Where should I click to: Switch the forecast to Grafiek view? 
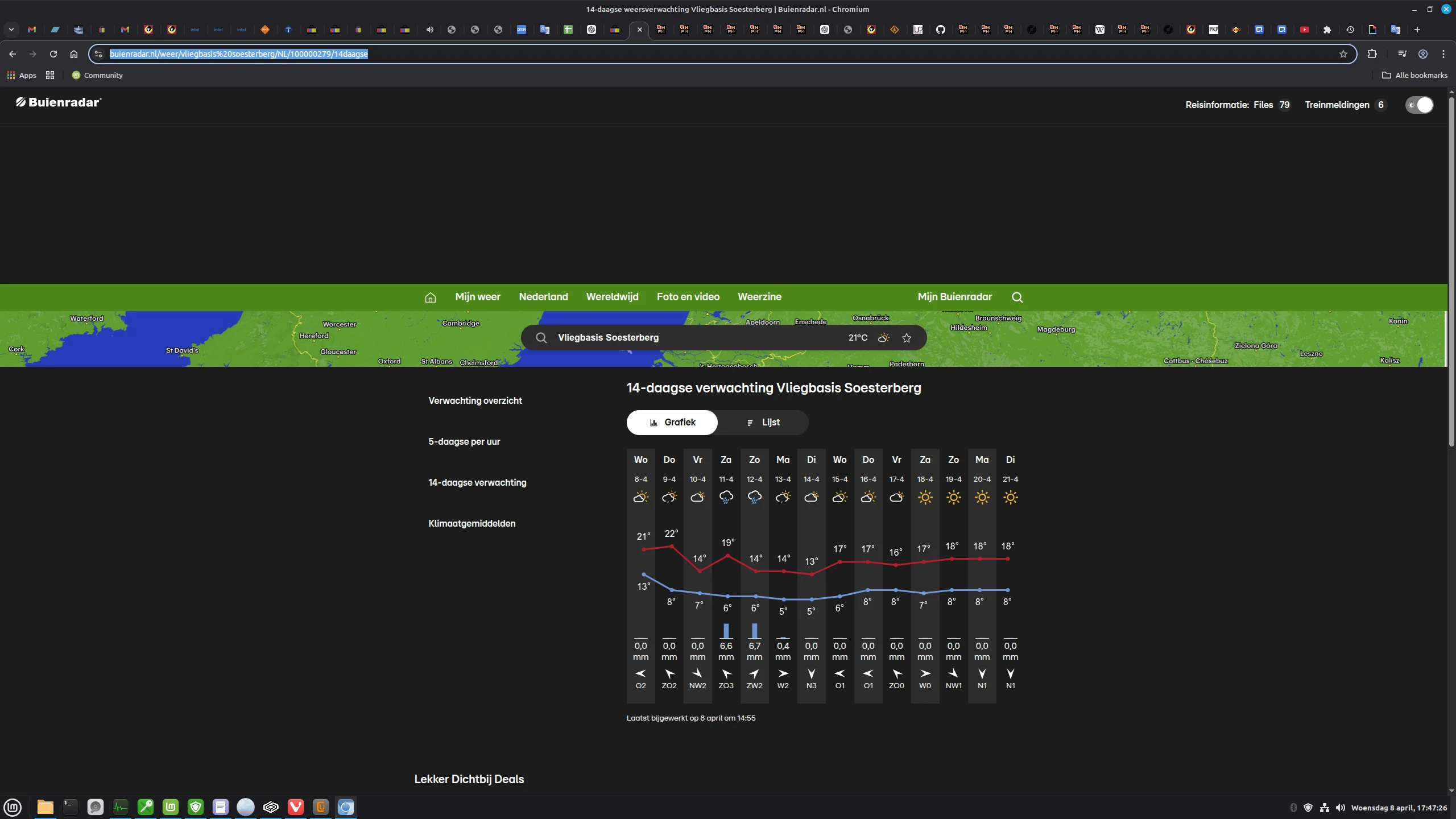click(x=672, y=422)
